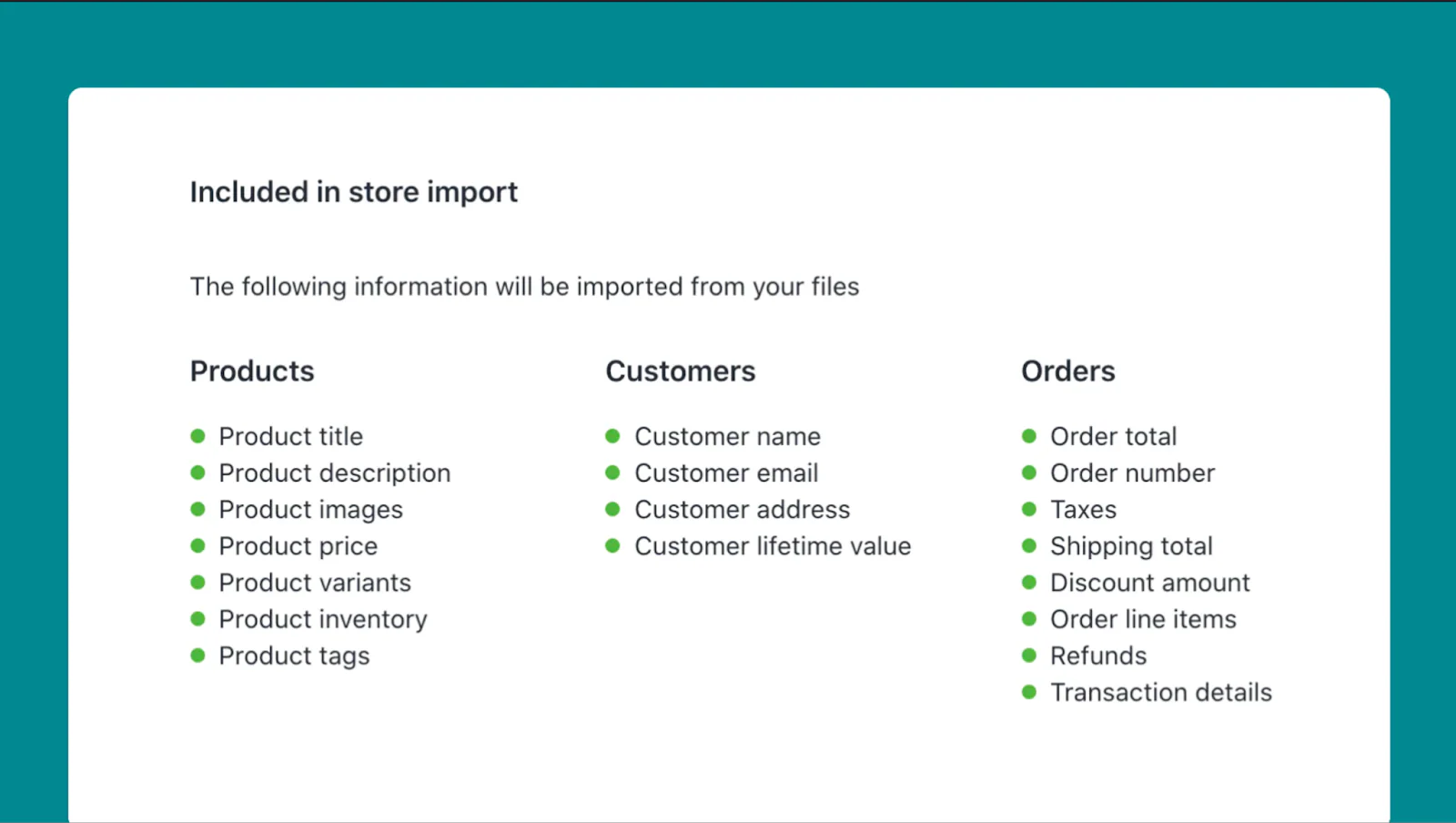Click the Orders column heading
This screenshot has width=1456, height=823.
[1068, 371]
